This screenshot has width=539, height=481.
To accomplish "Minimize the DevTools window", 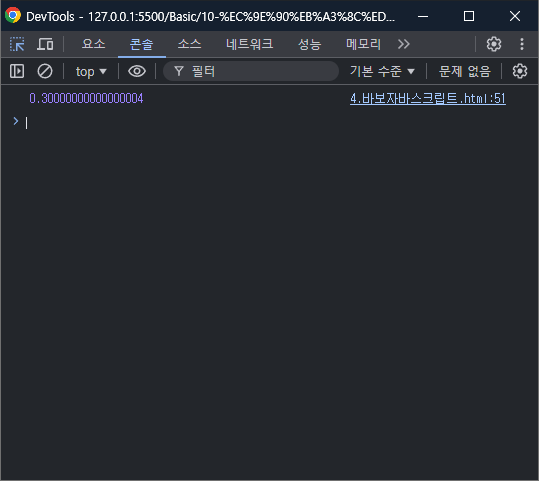I will pyautogui.click(x=423, y=16).
